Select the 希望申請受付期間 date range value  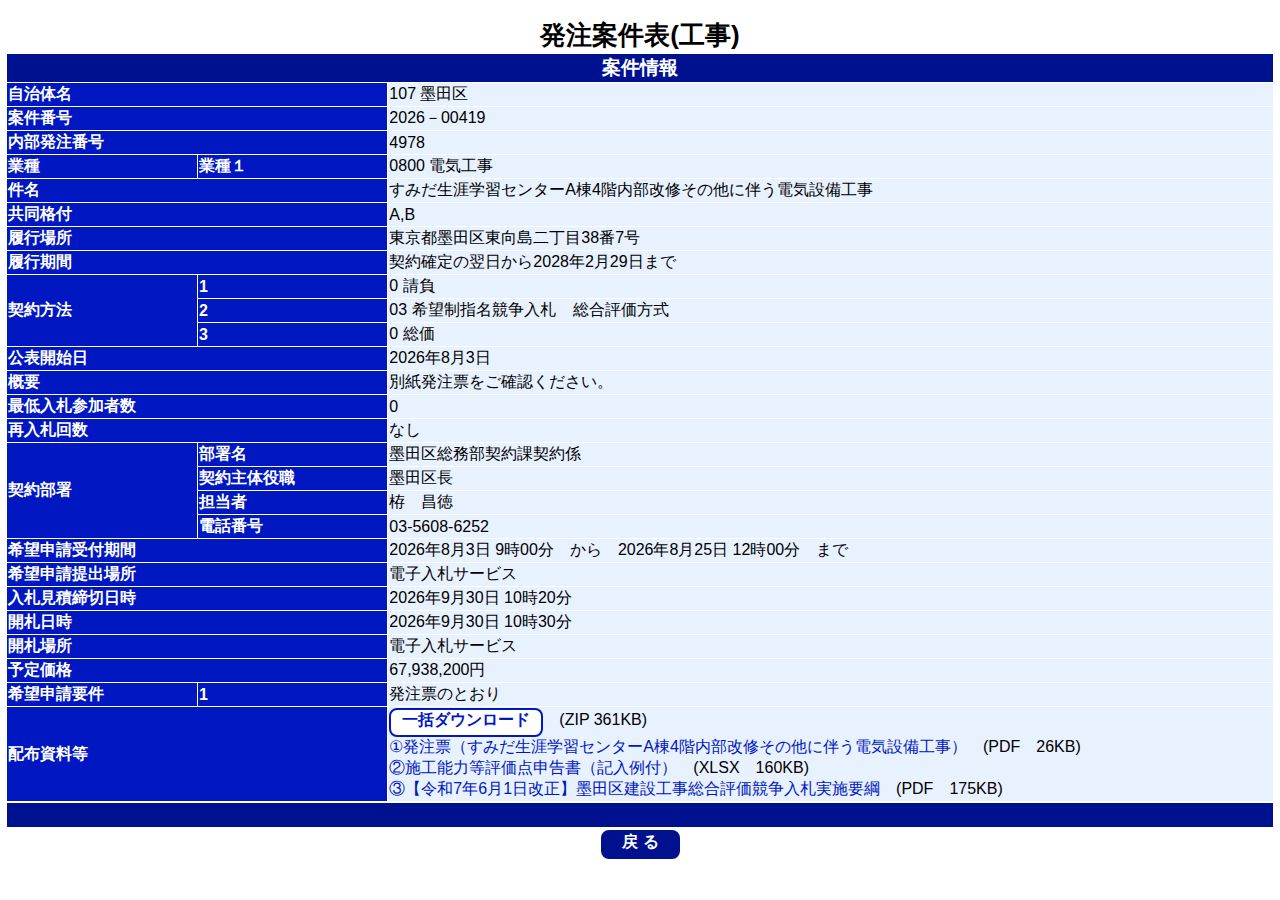(x=619, y=550)
